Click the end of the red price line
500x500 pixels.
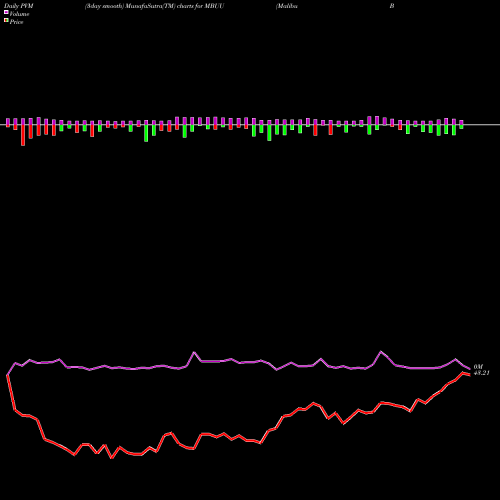pos(469,375)
